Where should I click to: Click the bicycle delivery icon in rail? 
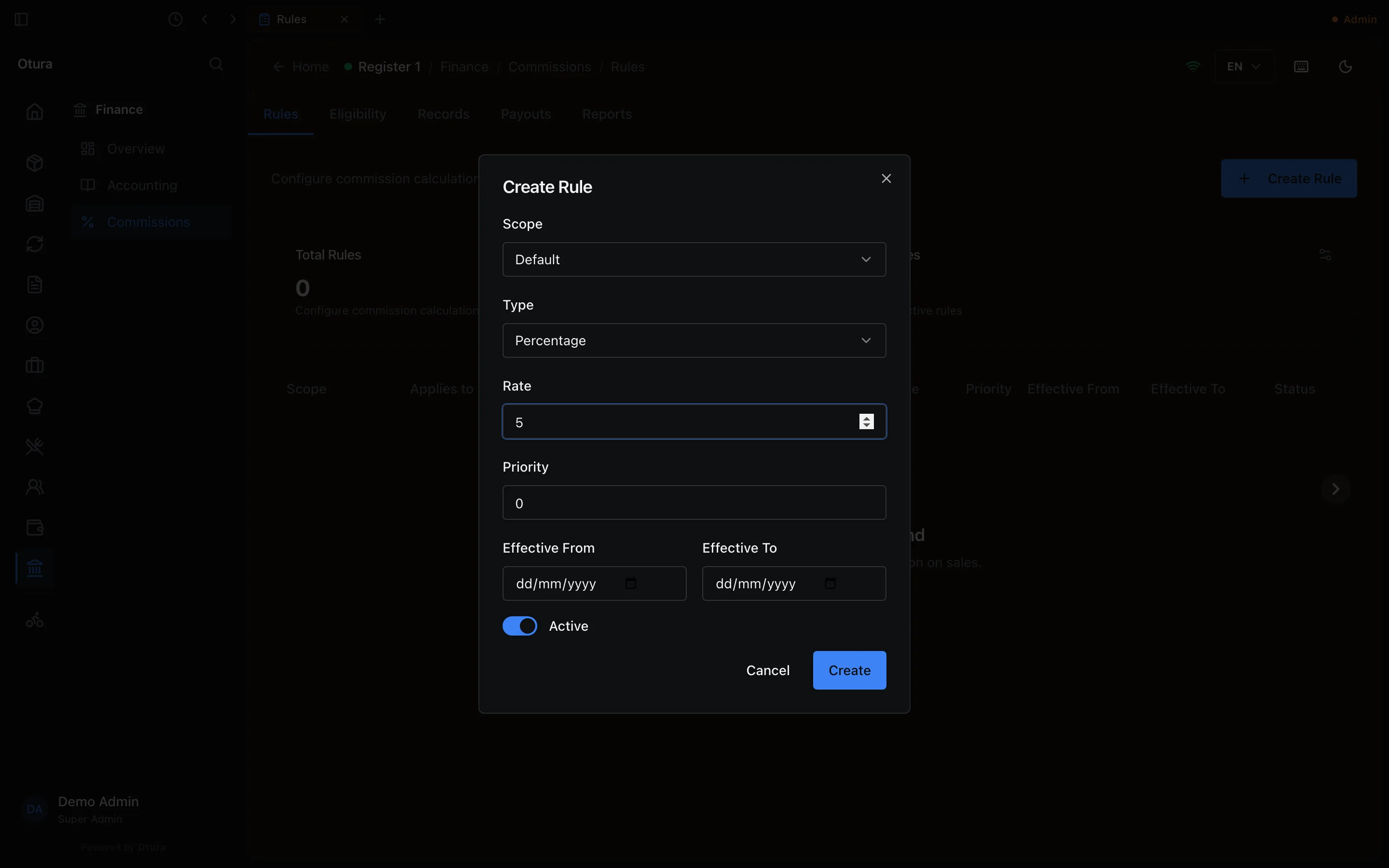point(34,621)
